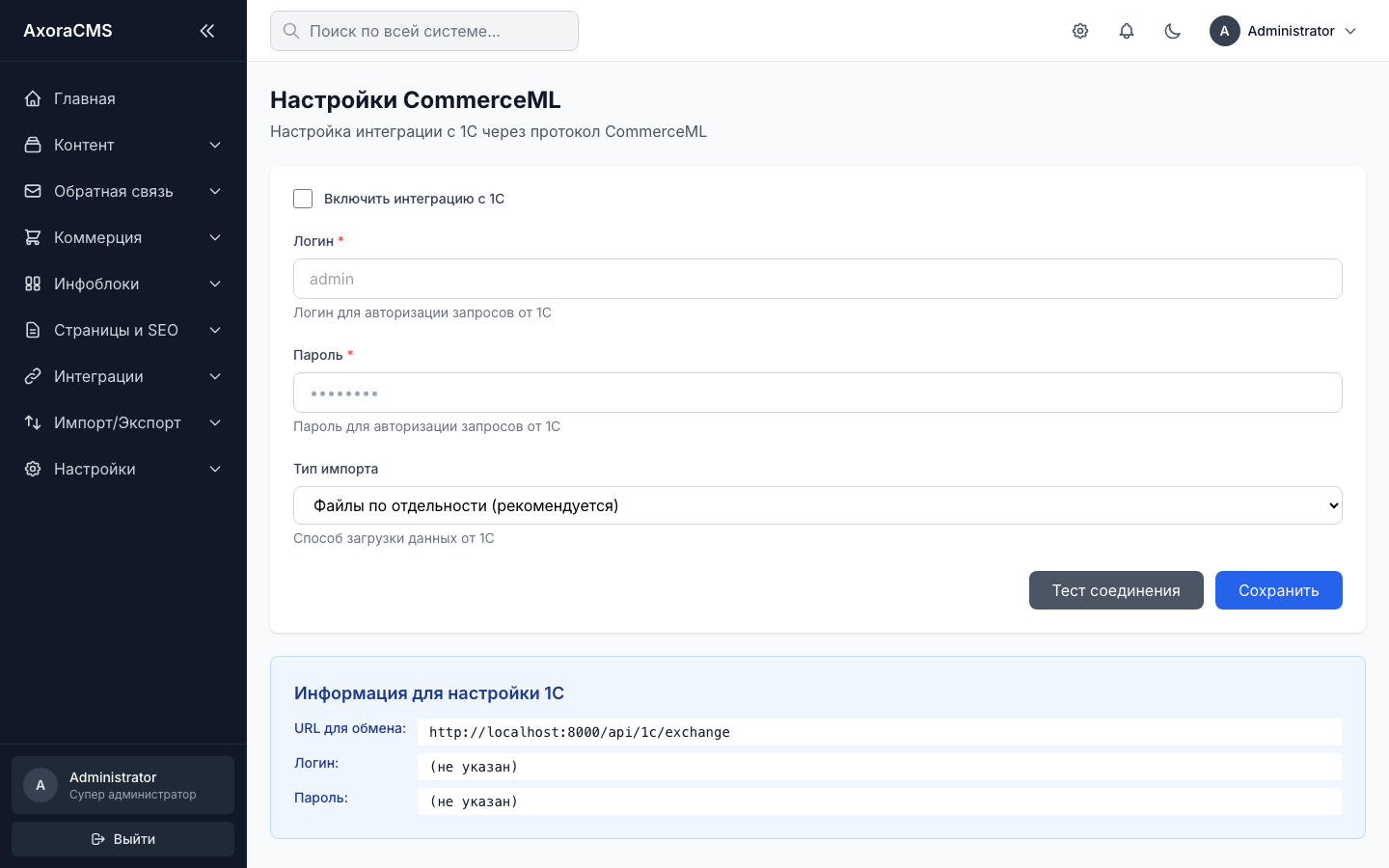
Task: Go to Главная in sidebar
Action: point(123,98)
